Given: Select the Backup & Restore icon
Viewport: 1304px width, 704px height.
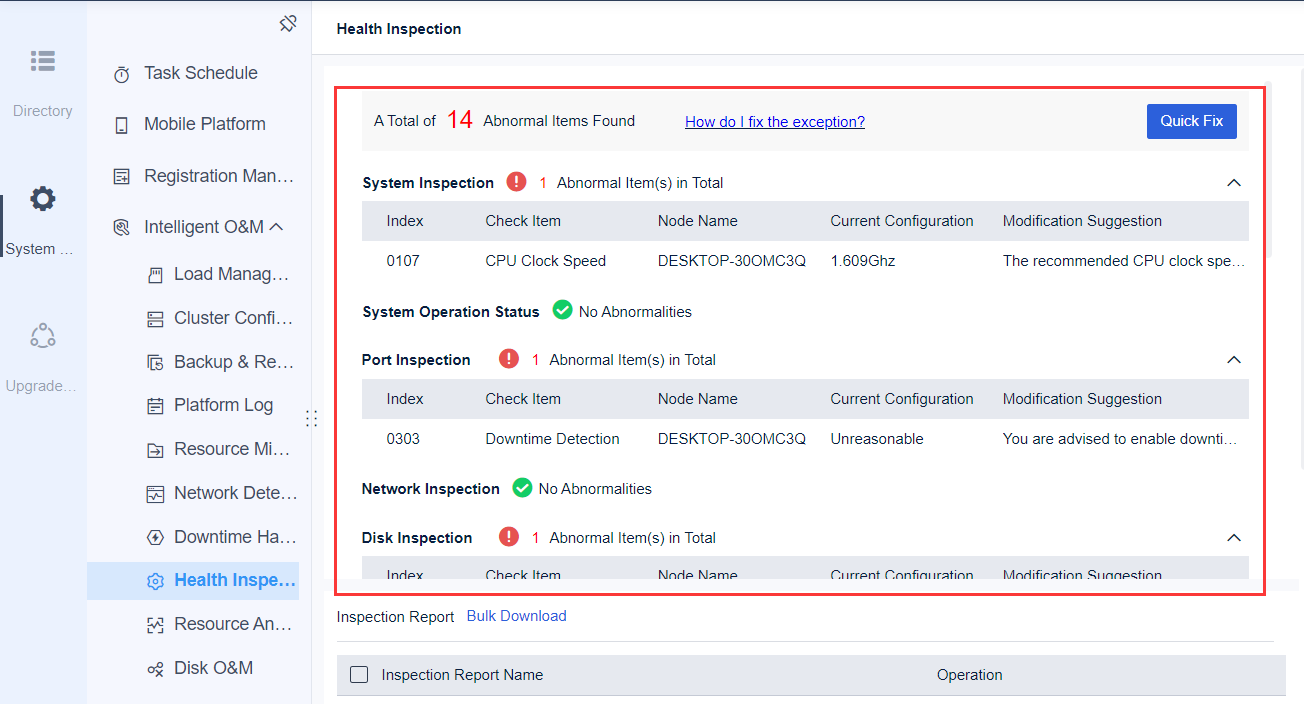Looking at the screenshot, I should coord(154,361).
